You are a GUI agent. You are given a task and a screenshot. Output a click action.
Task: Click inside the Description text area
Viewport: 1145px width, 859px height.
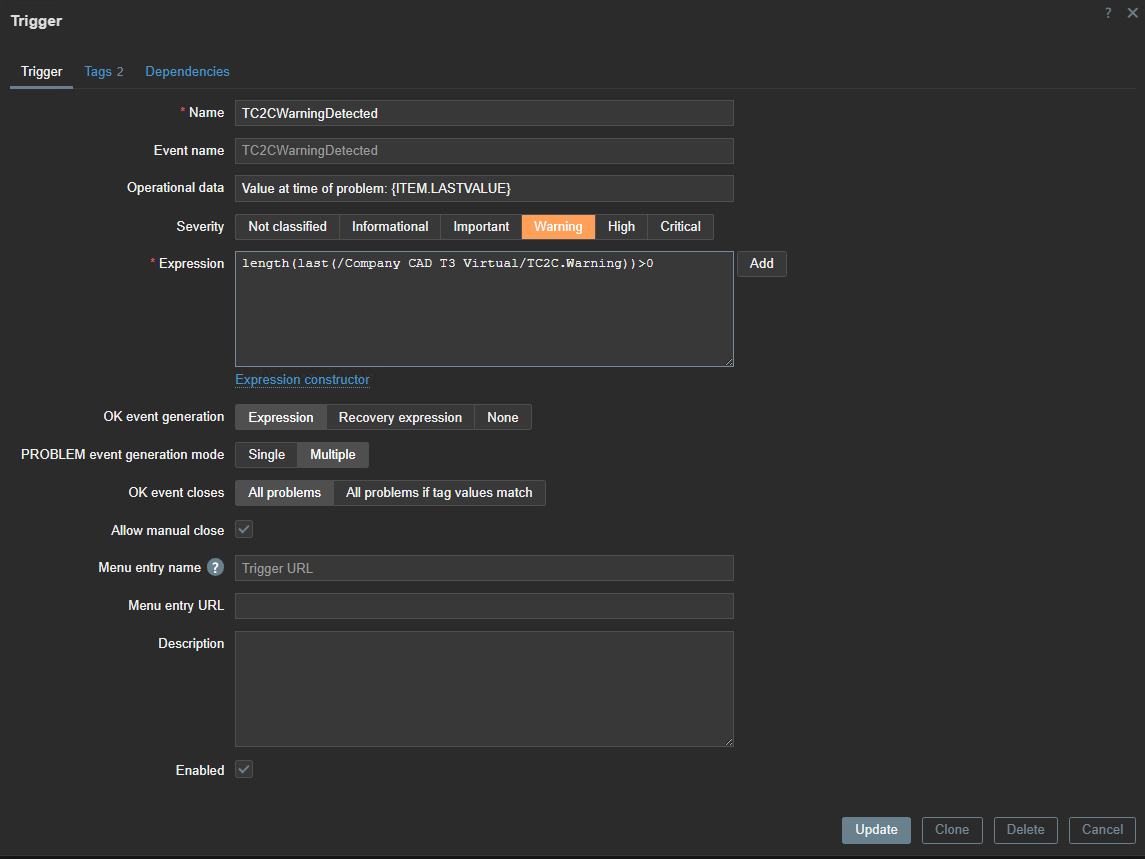point(484,688)
